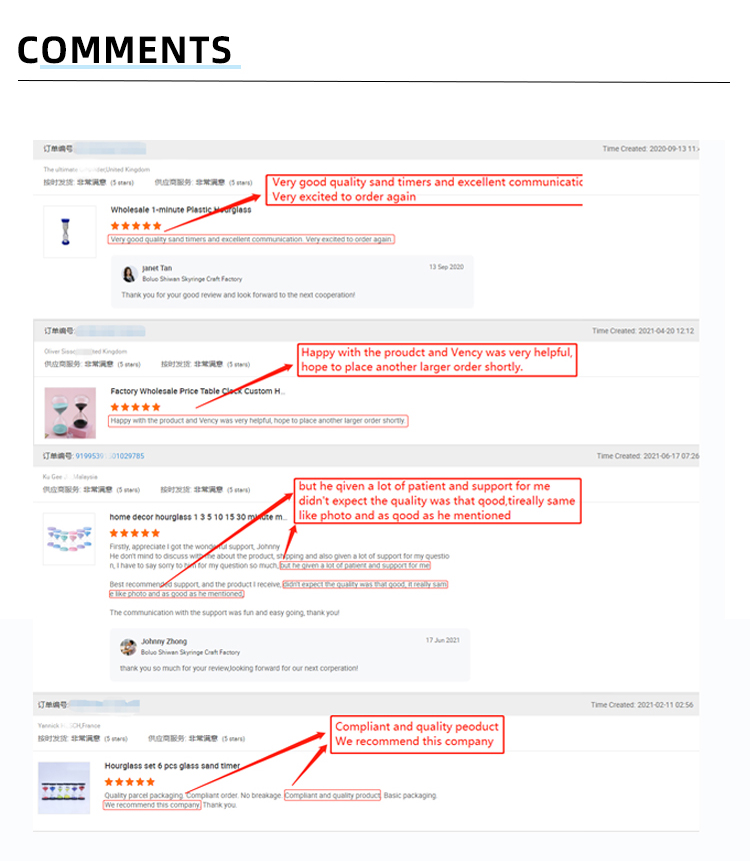Click the red callout 'Happy with the proudct and Vency'

[437, 360]
